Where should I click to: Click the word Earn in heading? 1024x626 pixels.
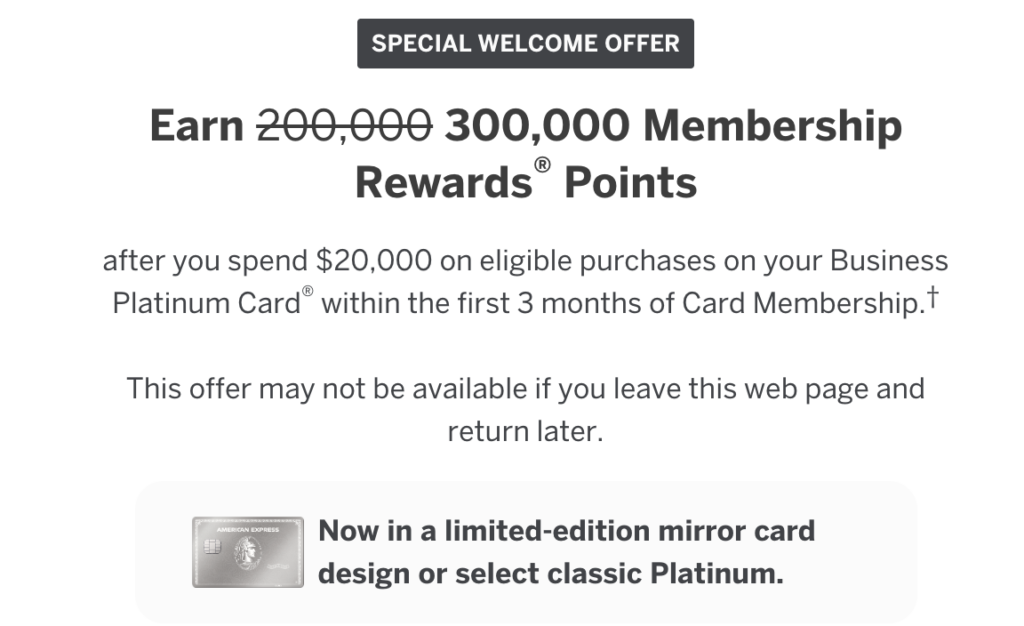pos(196,127)
